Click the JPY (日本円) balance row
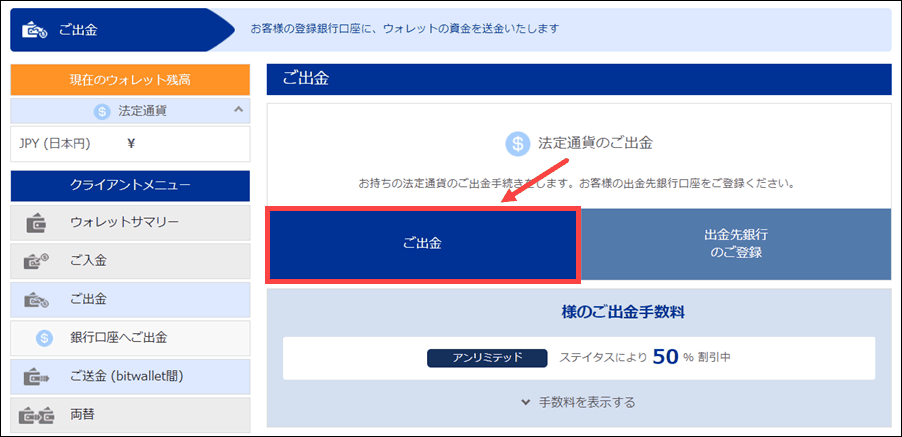The image size is (902, 437). tap(130, 143)
